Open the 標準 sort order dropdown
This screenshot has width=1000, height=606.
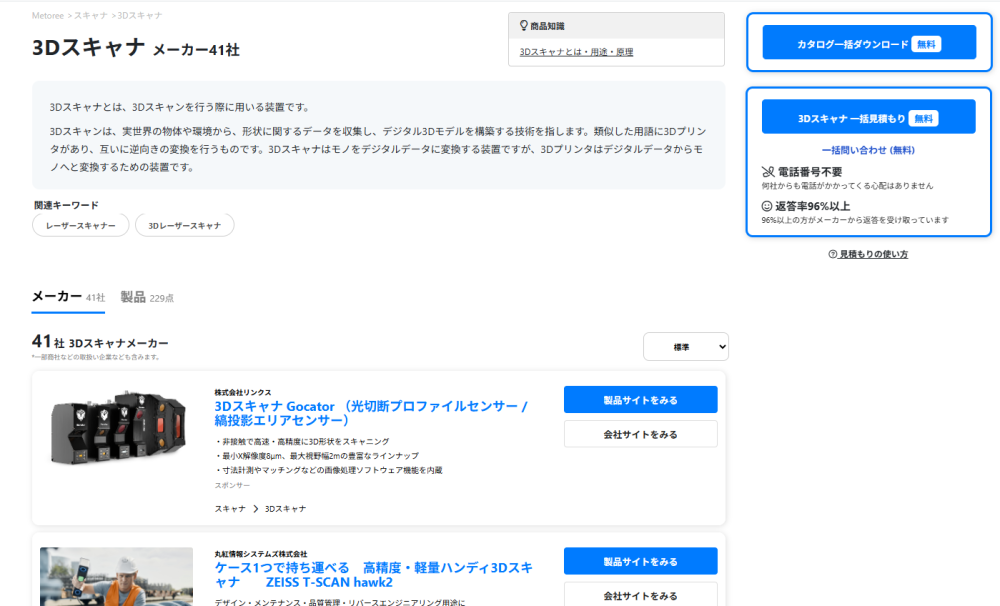coord(686,347)
